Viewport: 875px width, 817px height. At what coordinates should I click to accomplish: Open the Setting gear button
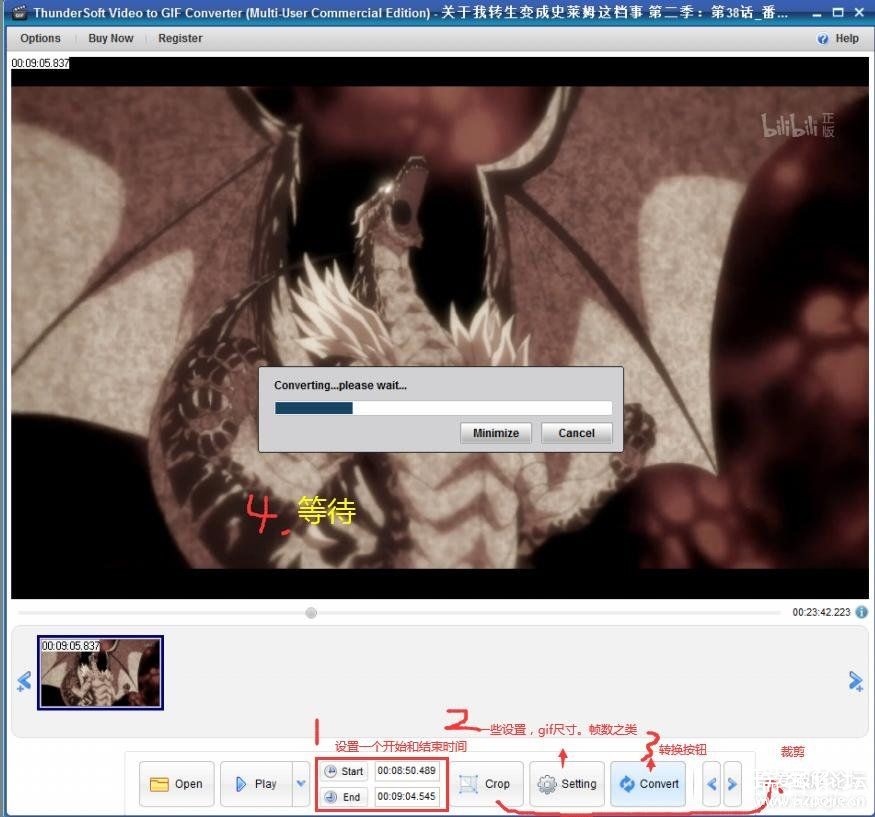pos(567,784)
